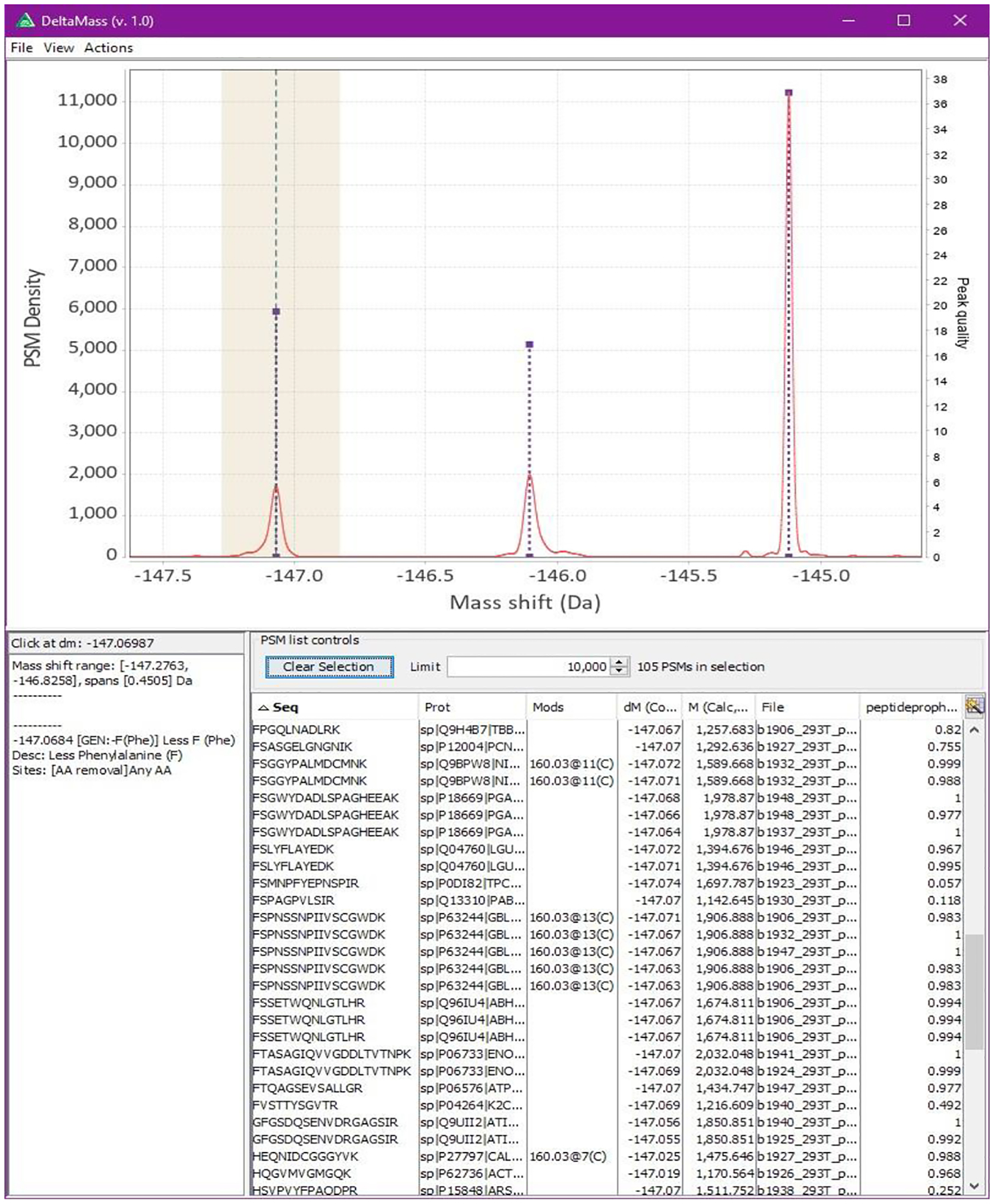Click the File column header in the table
The height and width of the screenshot is (1204, 994).
point(807,707)
